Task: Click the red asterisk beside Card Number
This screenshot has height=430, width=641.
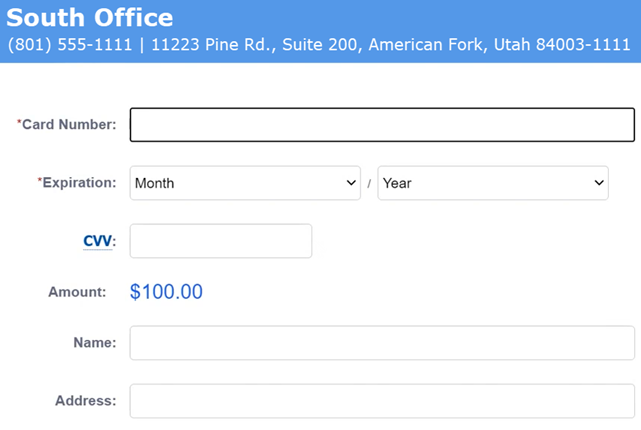Action: click(x=19, y=124)
